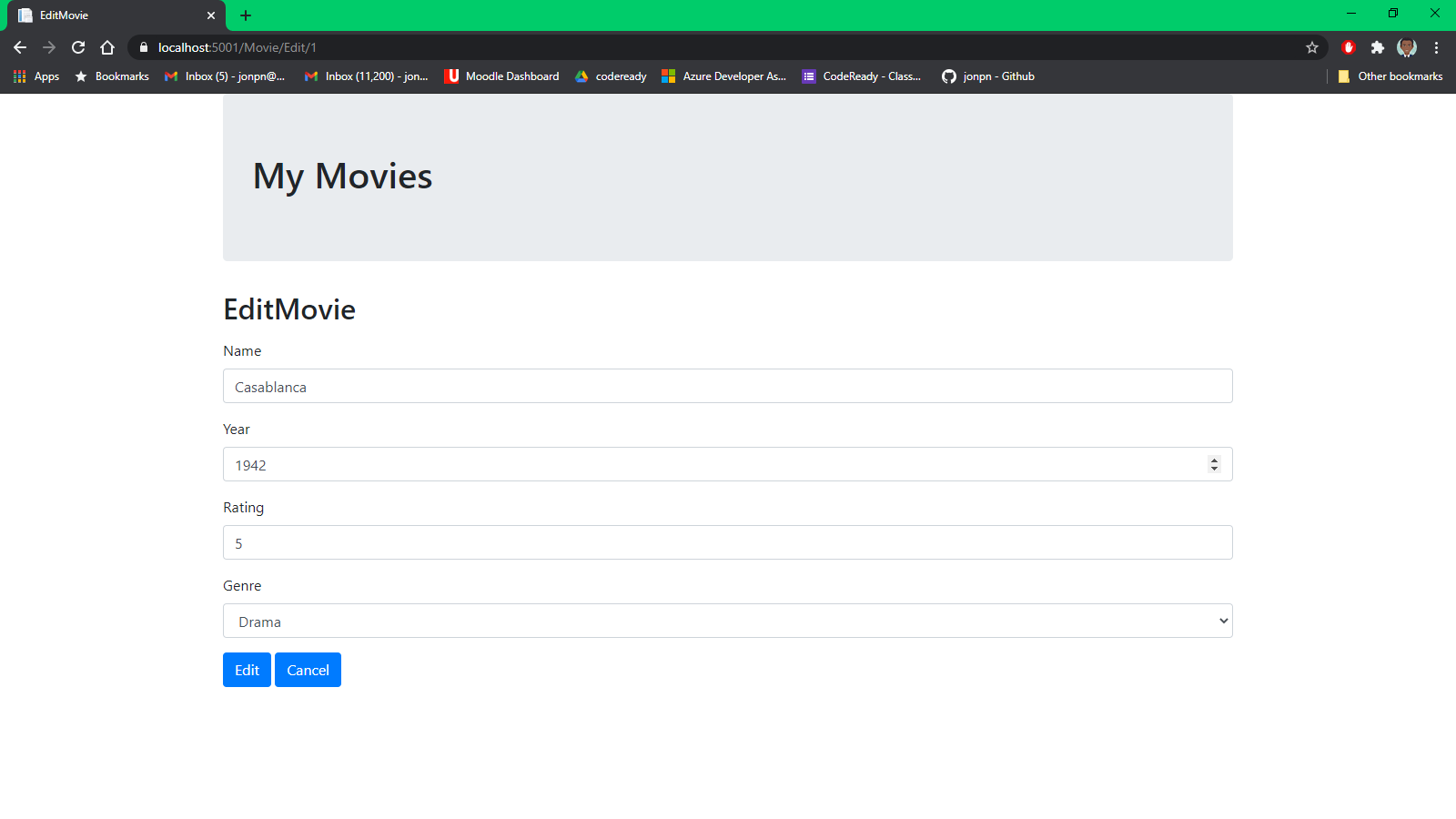Open the jonpn - Github bookmark
This screenshot has height=819, width=1456.
(996, 76)
